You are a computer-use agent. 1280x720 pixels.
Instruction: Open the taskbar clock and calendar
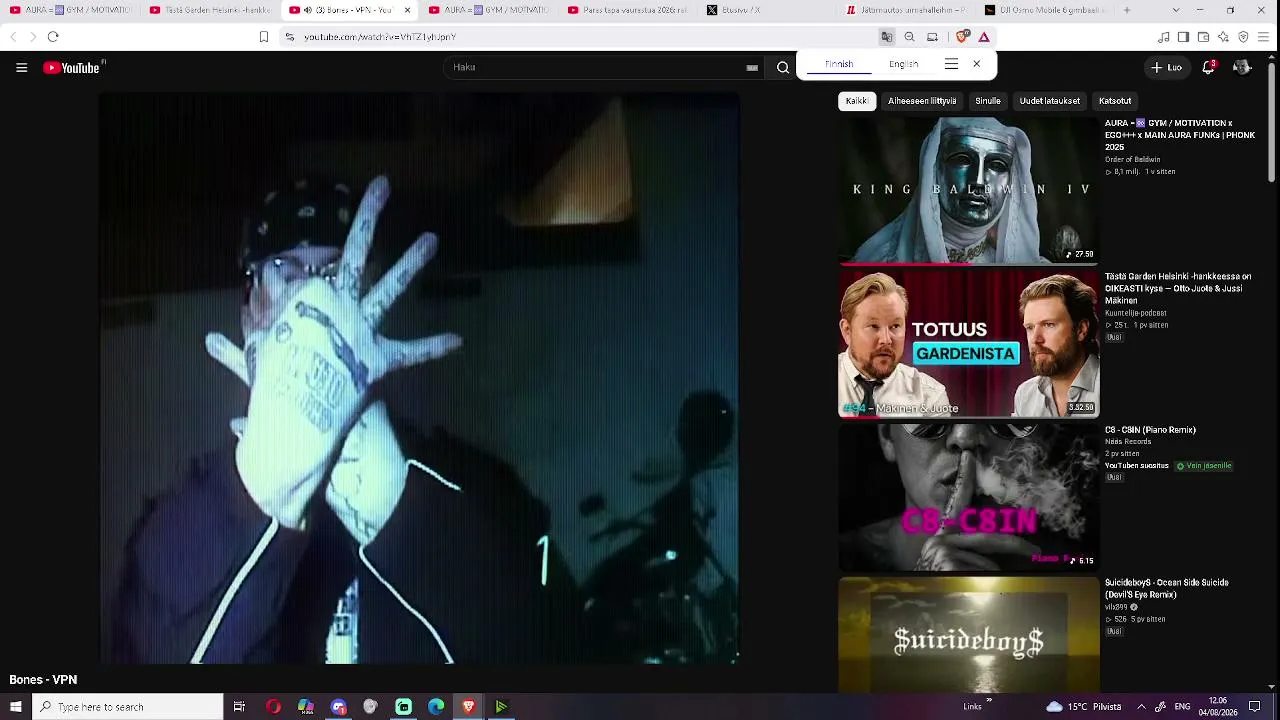pos(1218,707)
